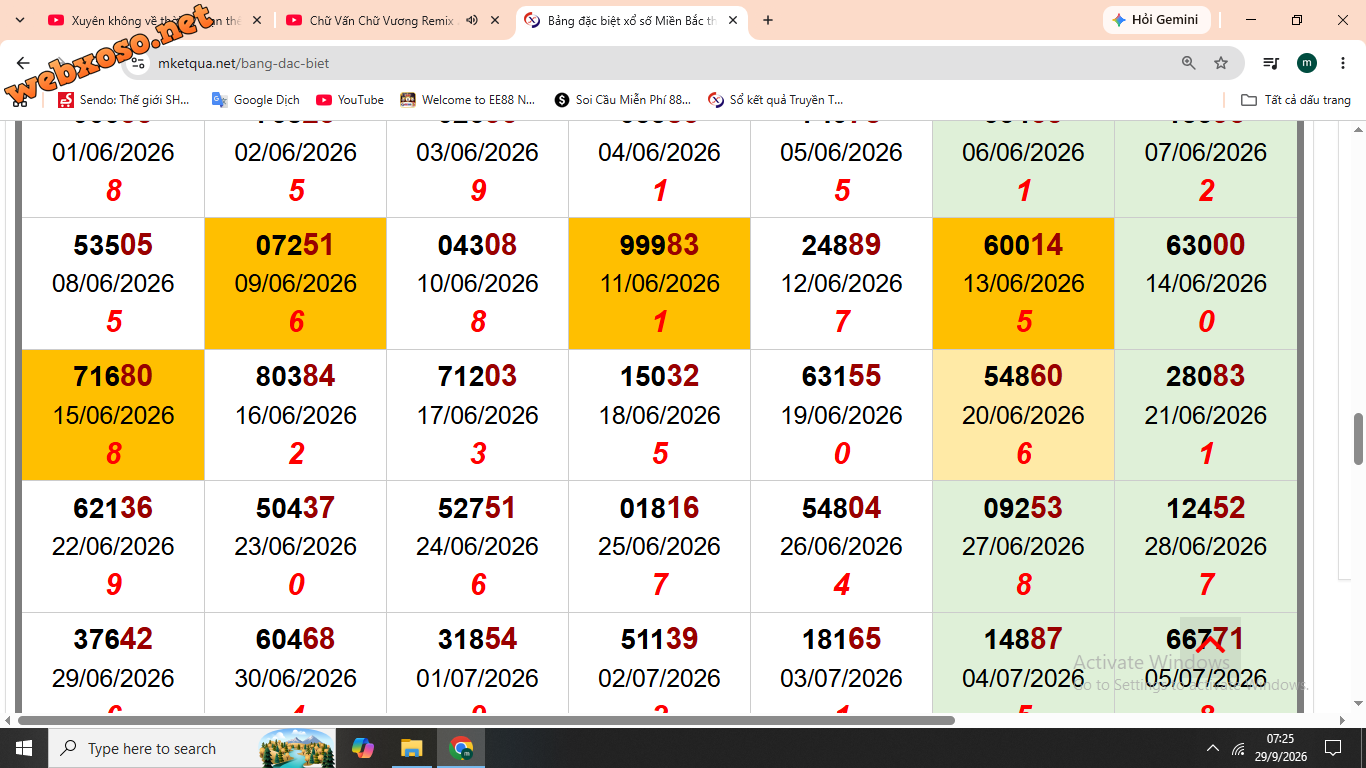1366x768 pixels.
Task: Close the Bảng đặc biệt xổ số tab
Action: click(x=733, y=20)
